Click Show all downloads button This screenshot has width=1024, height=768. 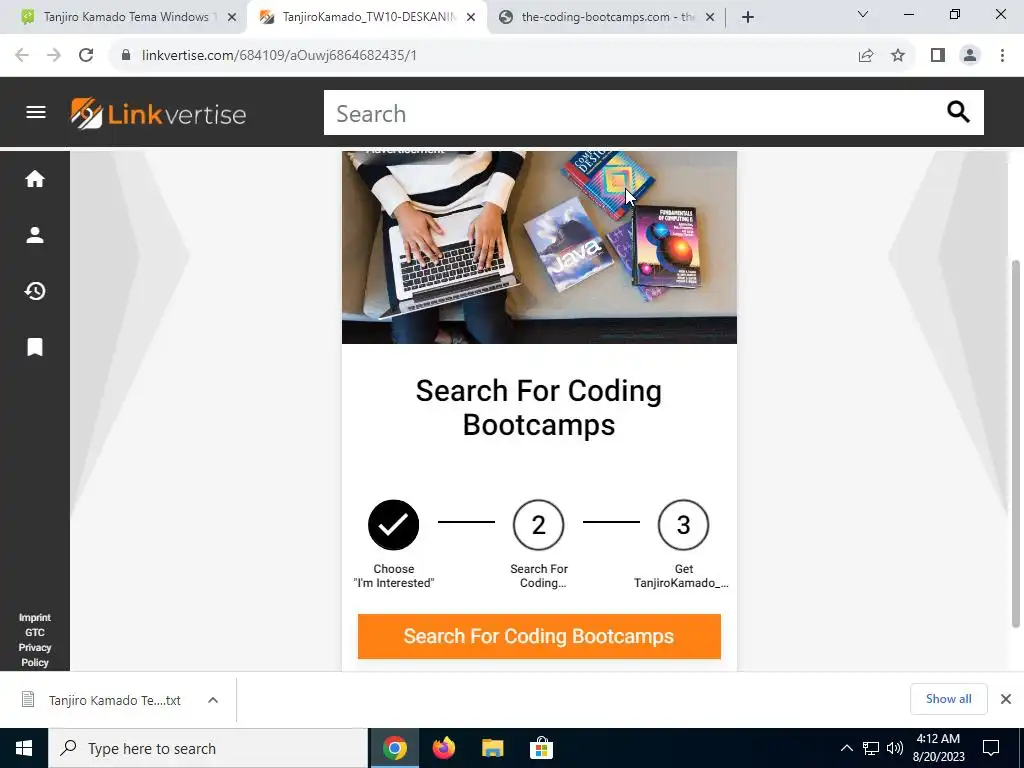coord(948,699)
